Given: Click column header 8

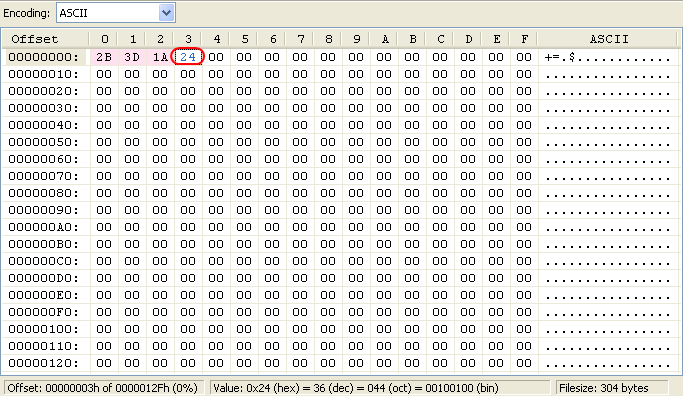Looking at the screenshot, I should [x=328, y=39].
